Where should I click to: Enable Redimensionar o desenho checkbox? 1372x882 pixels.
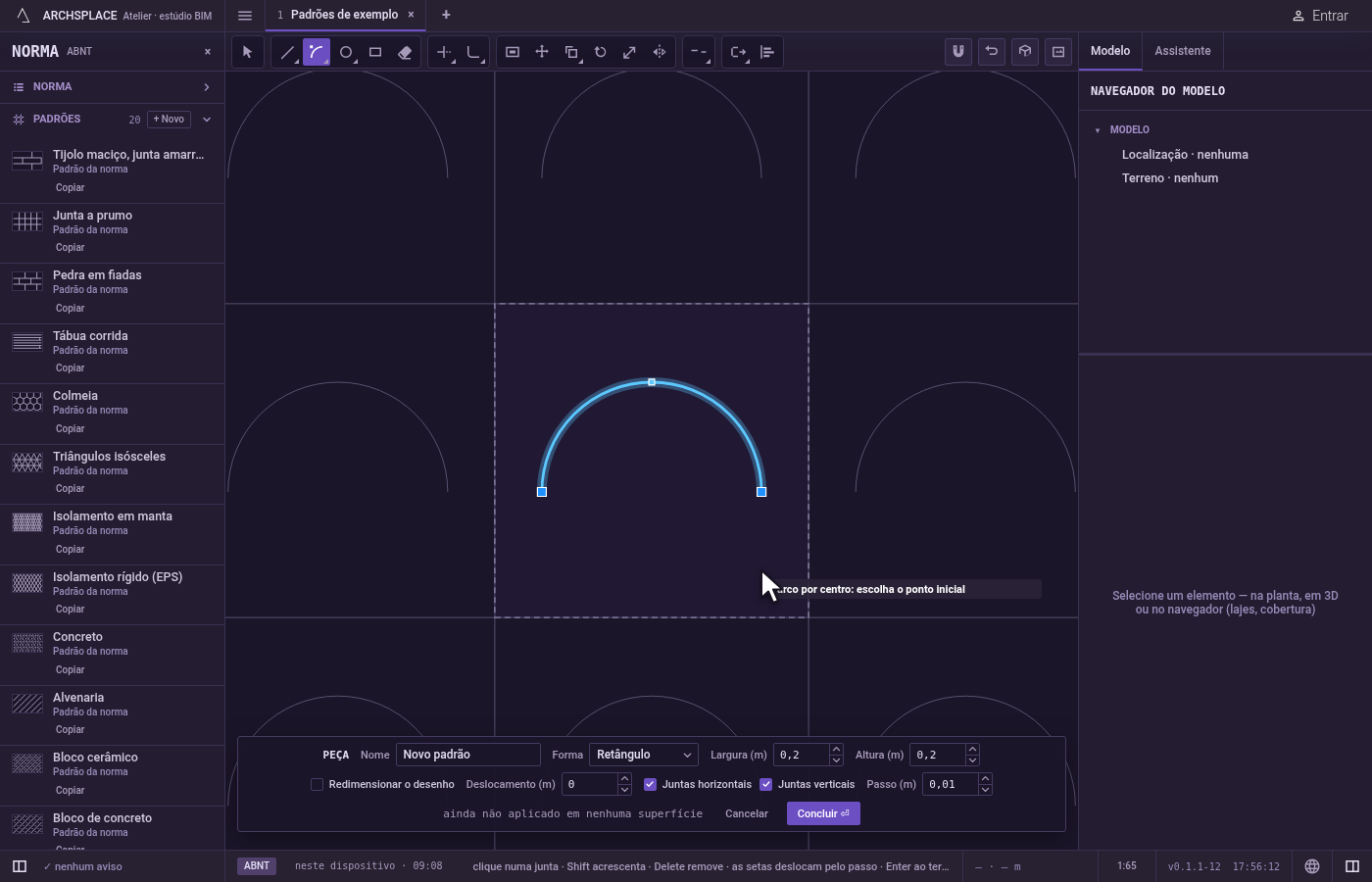tap(317, 784)
